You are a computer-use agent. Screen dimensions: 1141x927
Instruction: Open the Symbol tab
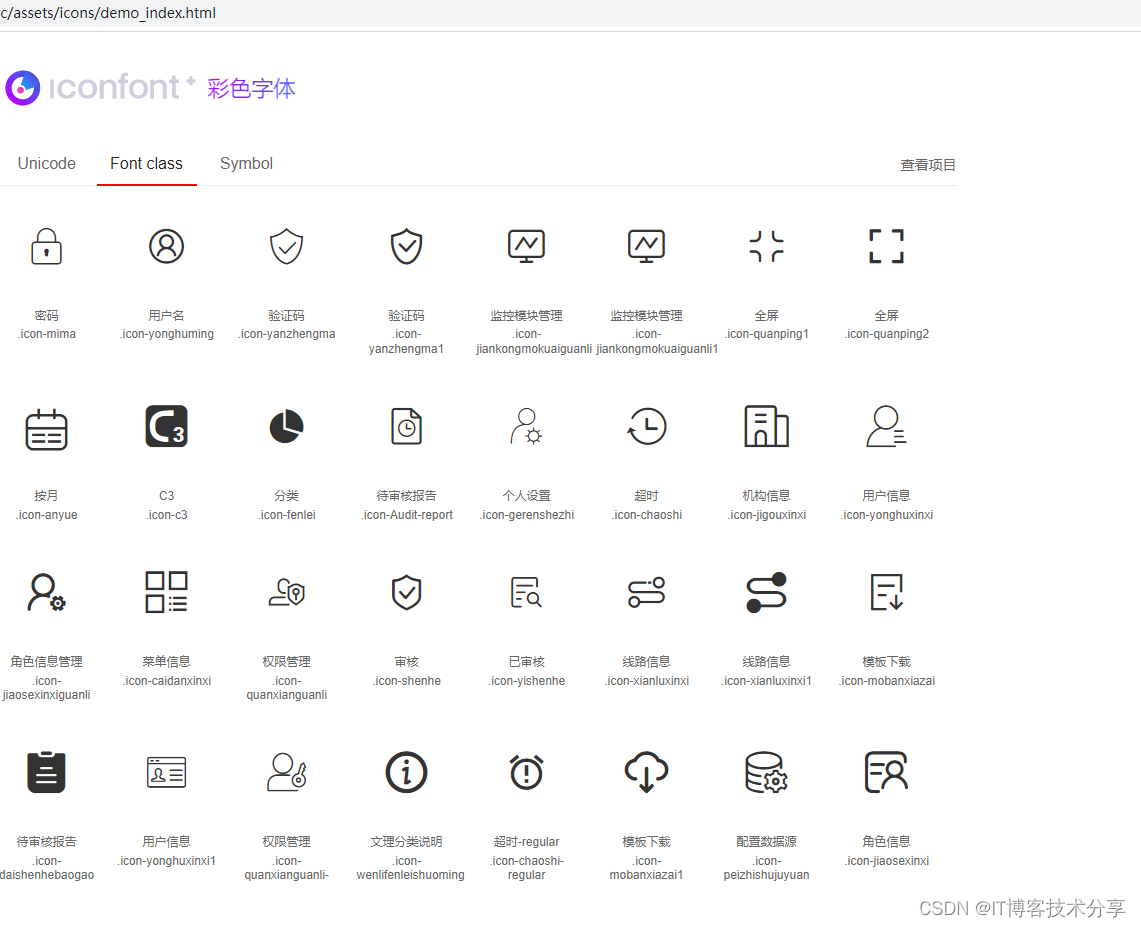pos(245,163)
